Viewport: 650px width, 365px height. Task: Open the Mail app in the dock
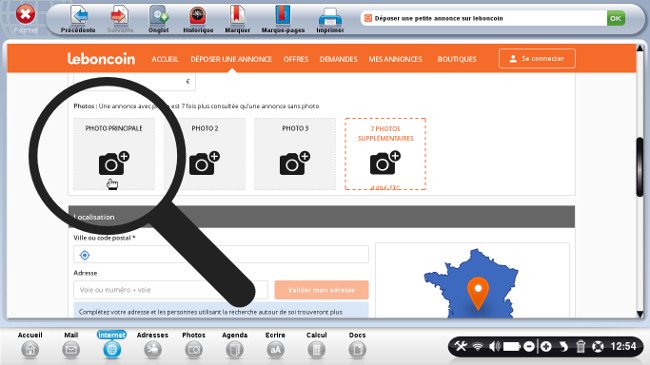[71, 345]
